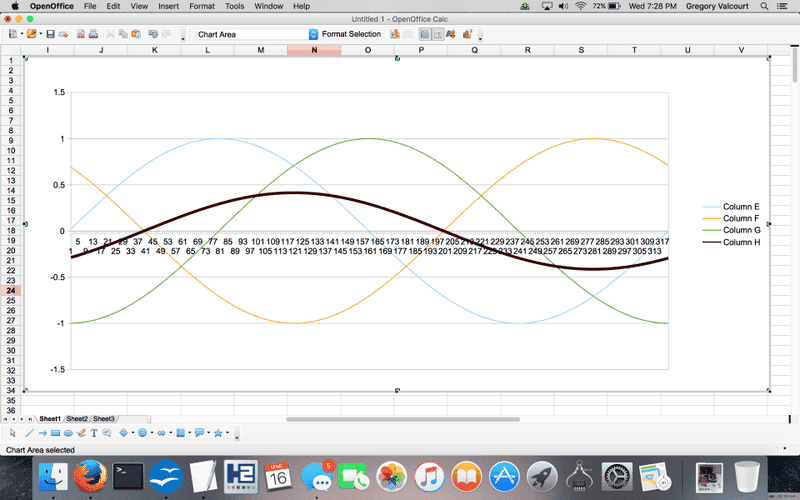
Task: Open Firefox from the dock
Action: pyautogui.click(x=89, y=476)
